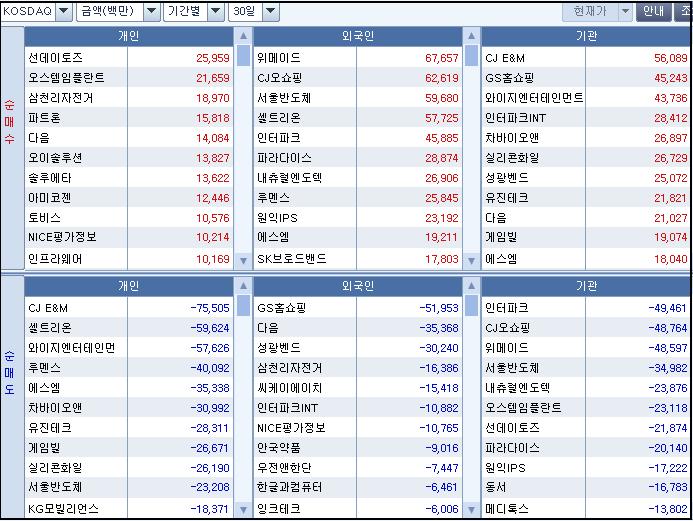Open the 30일 days dropdown
The image size is (693, 521).
[271, 11]
